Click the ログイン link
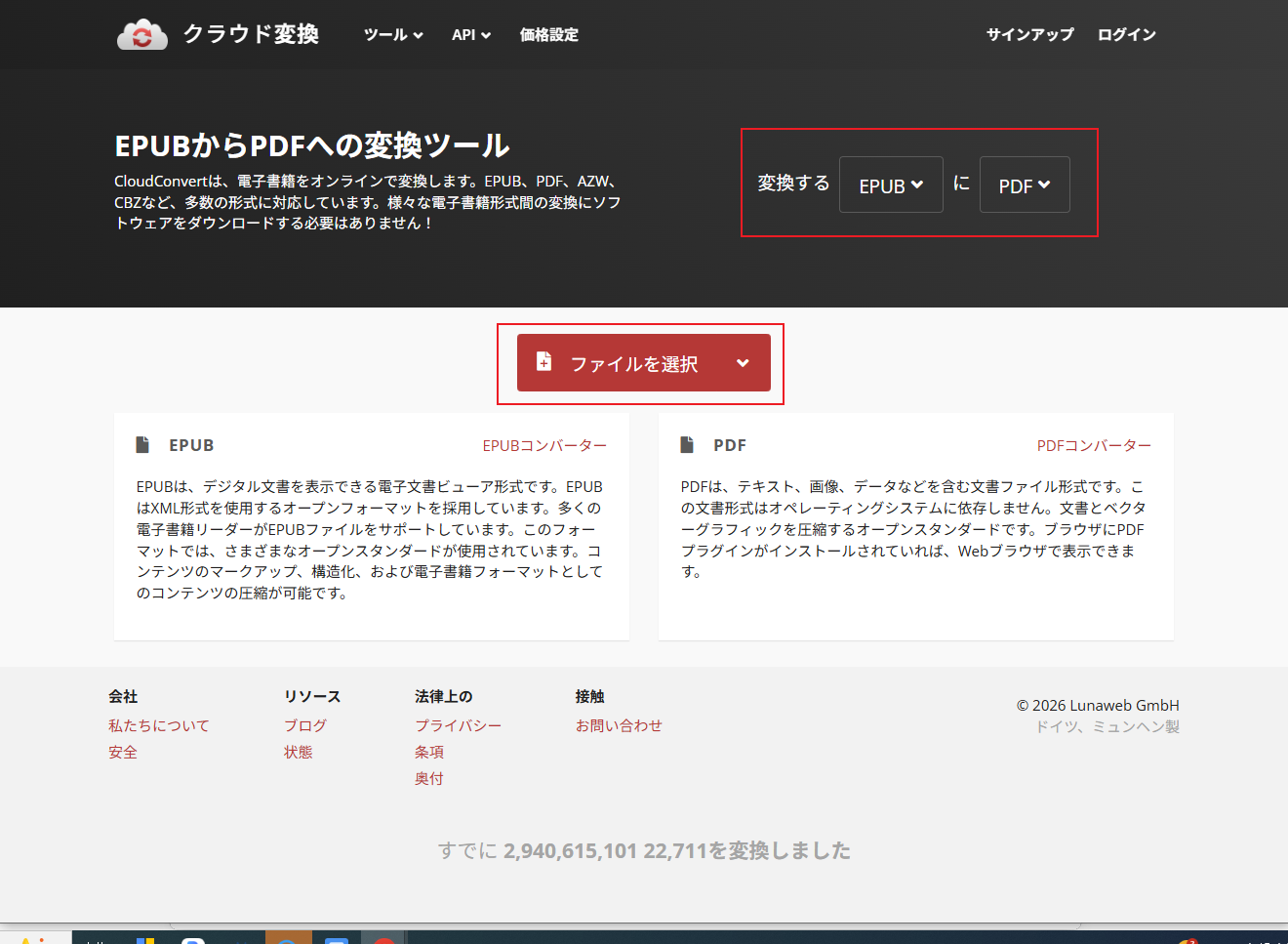 coord(1126,34)
